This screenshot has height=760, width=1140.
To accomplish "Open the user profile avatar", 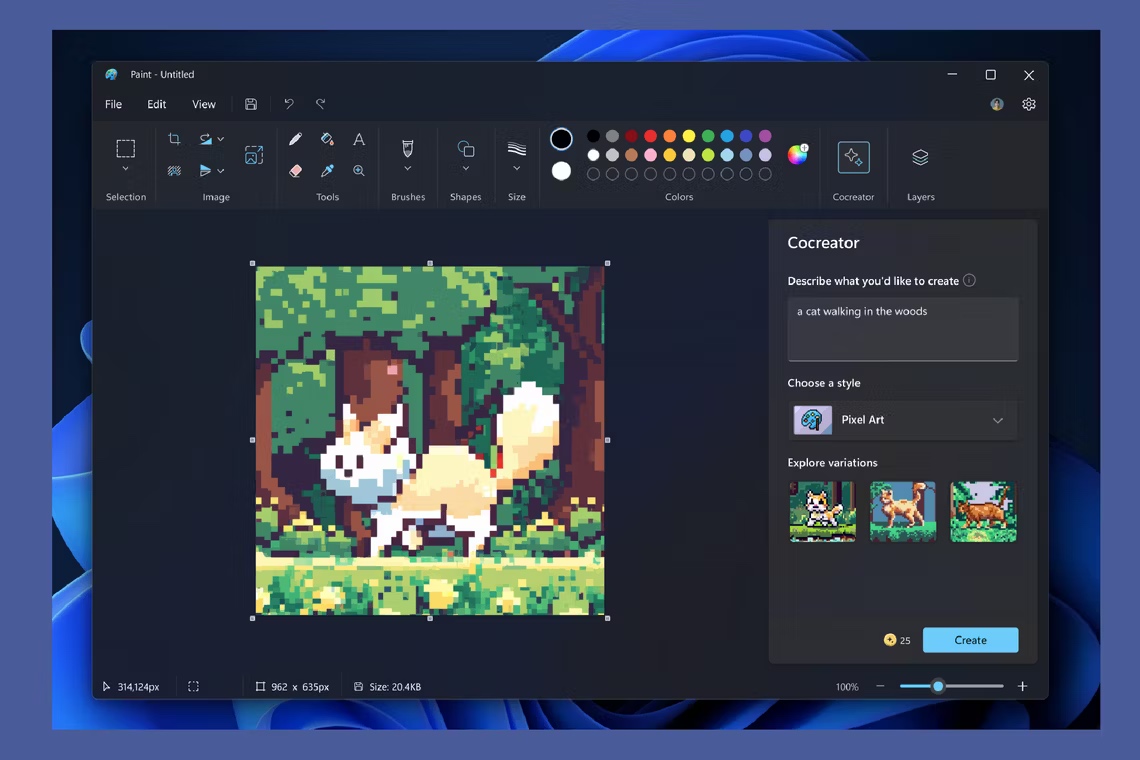I will pos(997,104).
